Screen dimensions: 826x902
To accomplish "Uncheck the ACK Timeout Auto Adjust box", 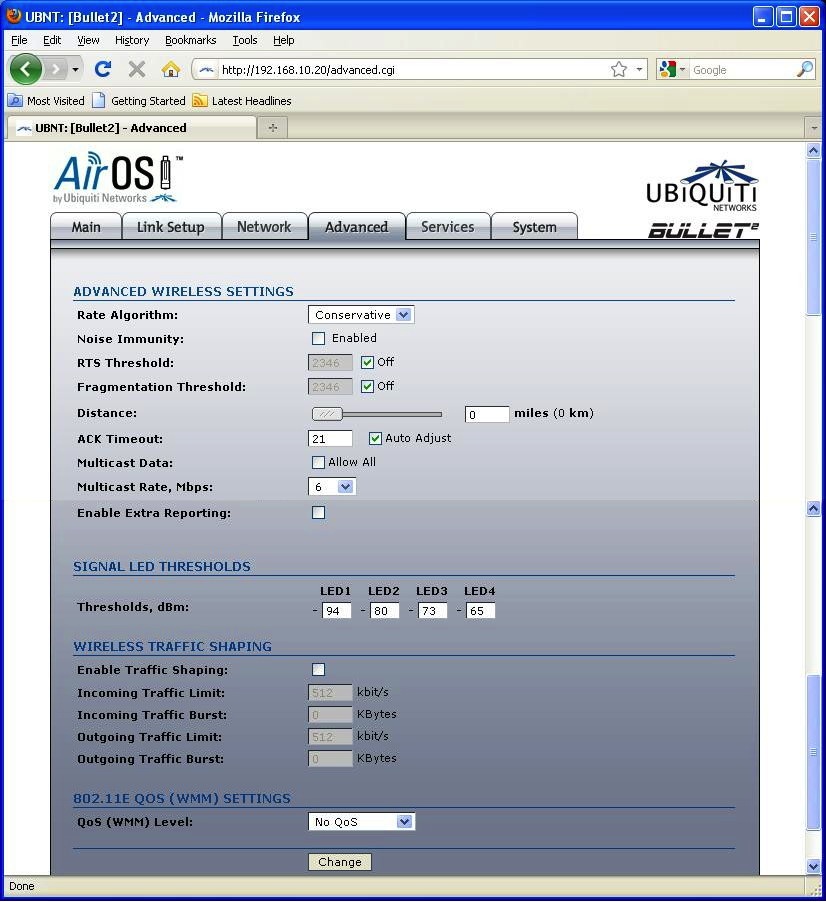I will [x=376, y=438].
